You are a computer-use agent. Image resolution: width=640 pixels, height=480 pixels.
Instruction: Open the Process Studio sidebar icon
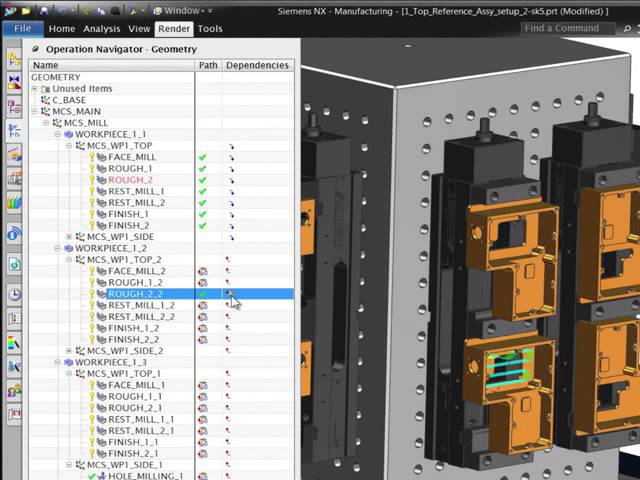tap(14, 318)
